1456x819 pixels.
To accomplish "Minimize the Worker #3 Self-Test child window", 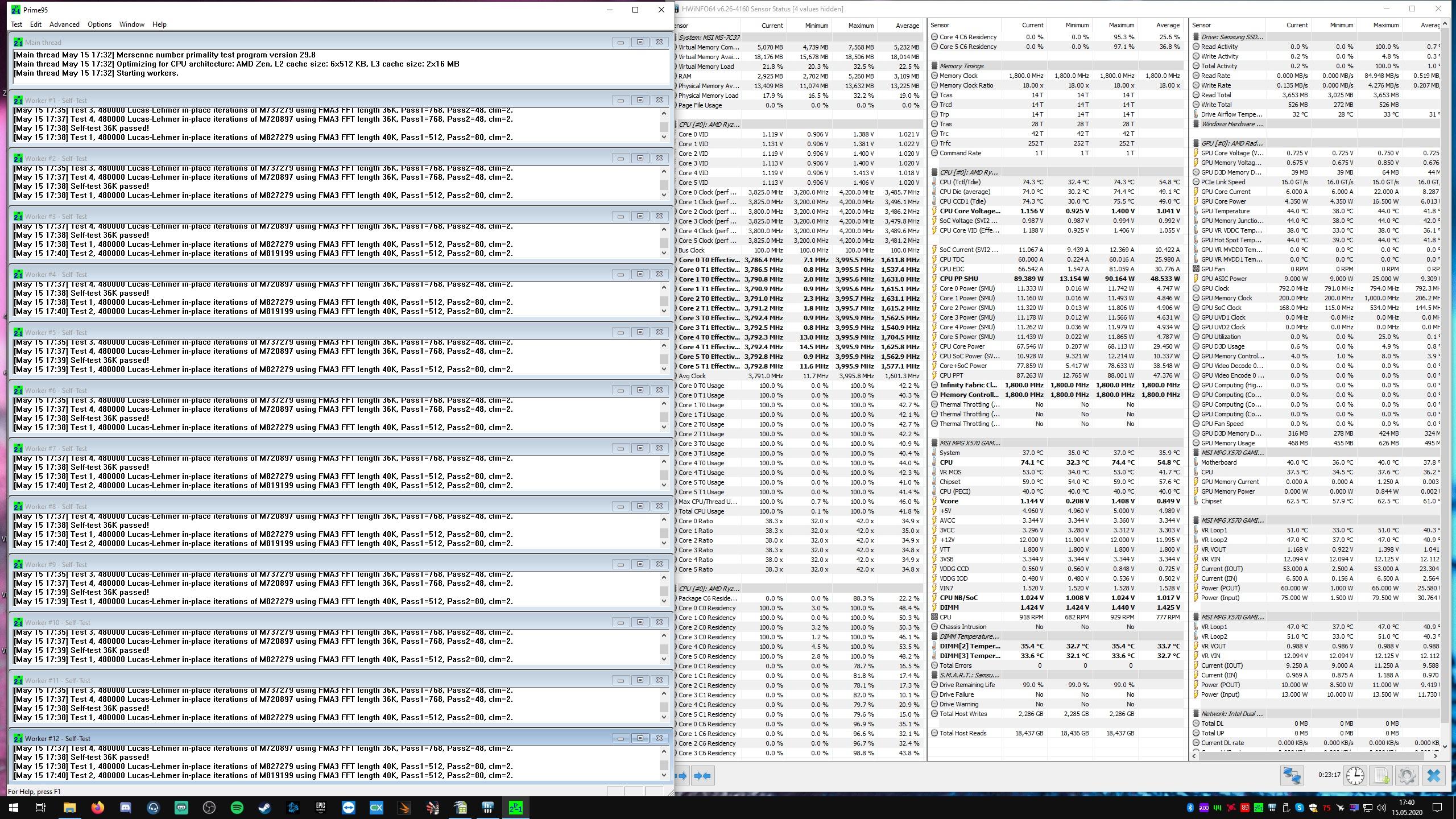I will 621,216.
